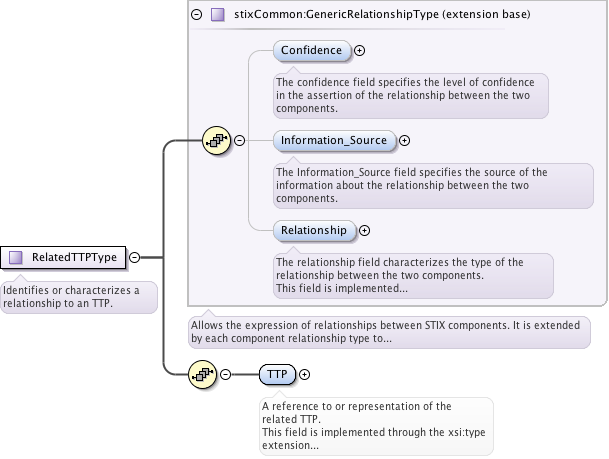Select the TTP element node

(x=276, y=374)
